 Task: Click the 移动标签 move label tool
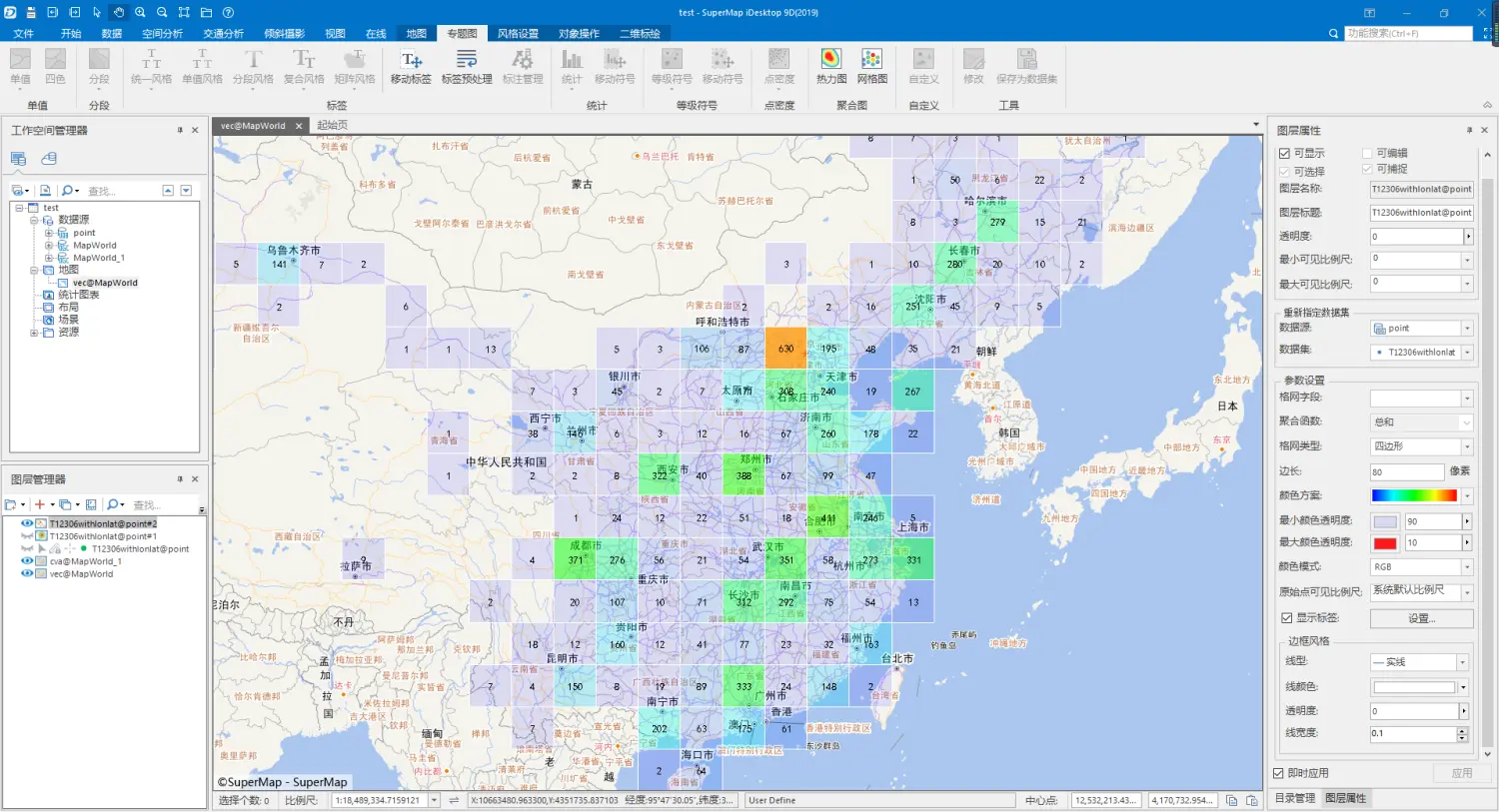[x=411, y=67]
